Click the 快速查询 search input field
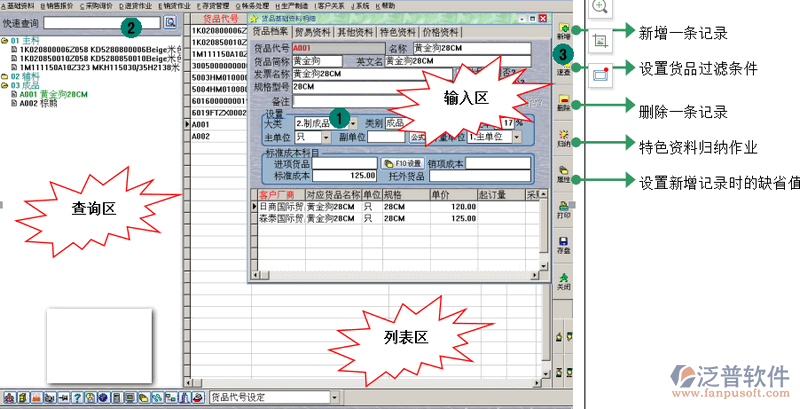This screenshot has width=800, height=409. coord(102,22)
